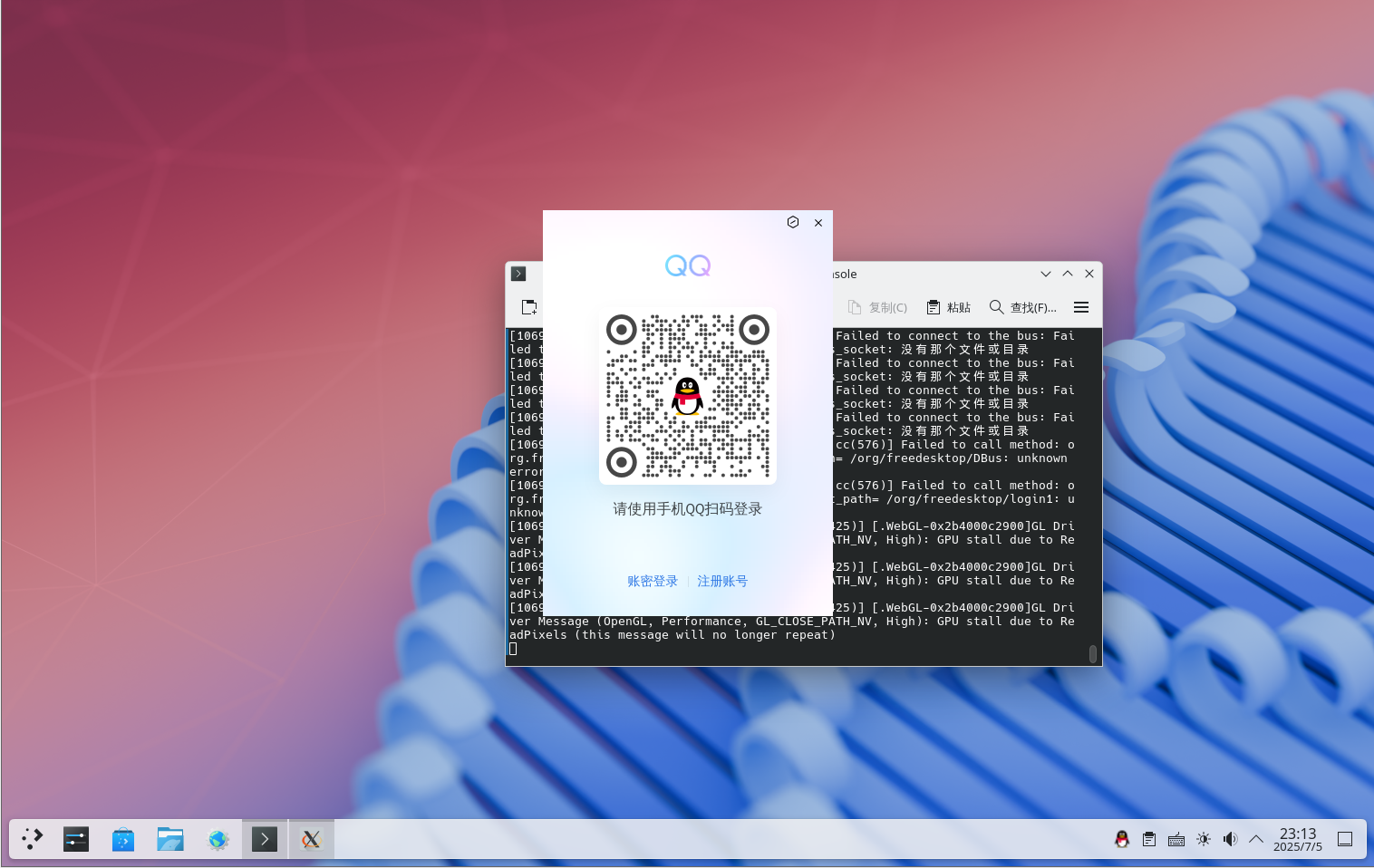Screen dimensions: 1374x868
Task: Switch to Konsole task in taskbar
Action: (x=265, y=839)
